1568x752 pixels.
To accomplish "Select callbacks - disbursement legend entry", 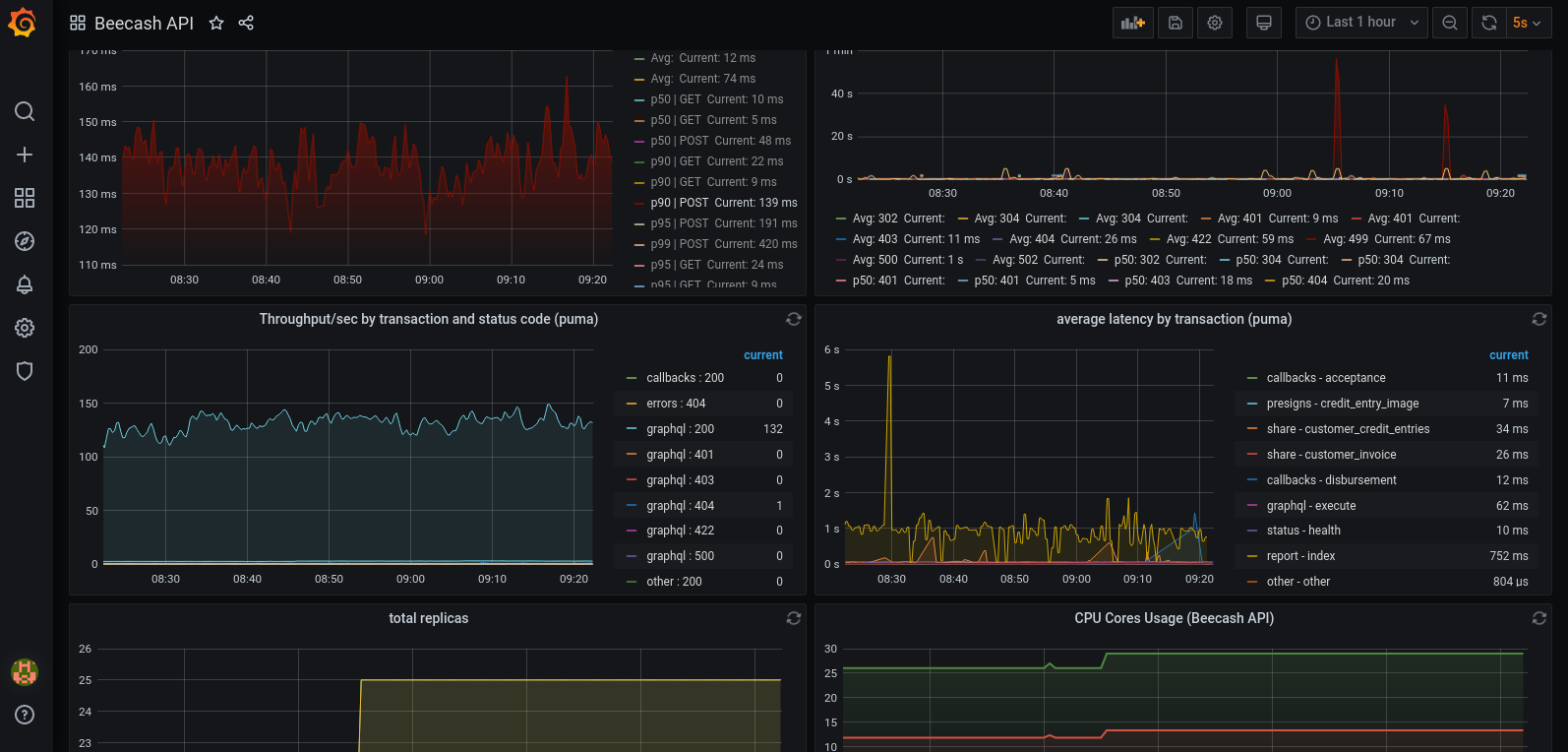I will point(1331,480).
